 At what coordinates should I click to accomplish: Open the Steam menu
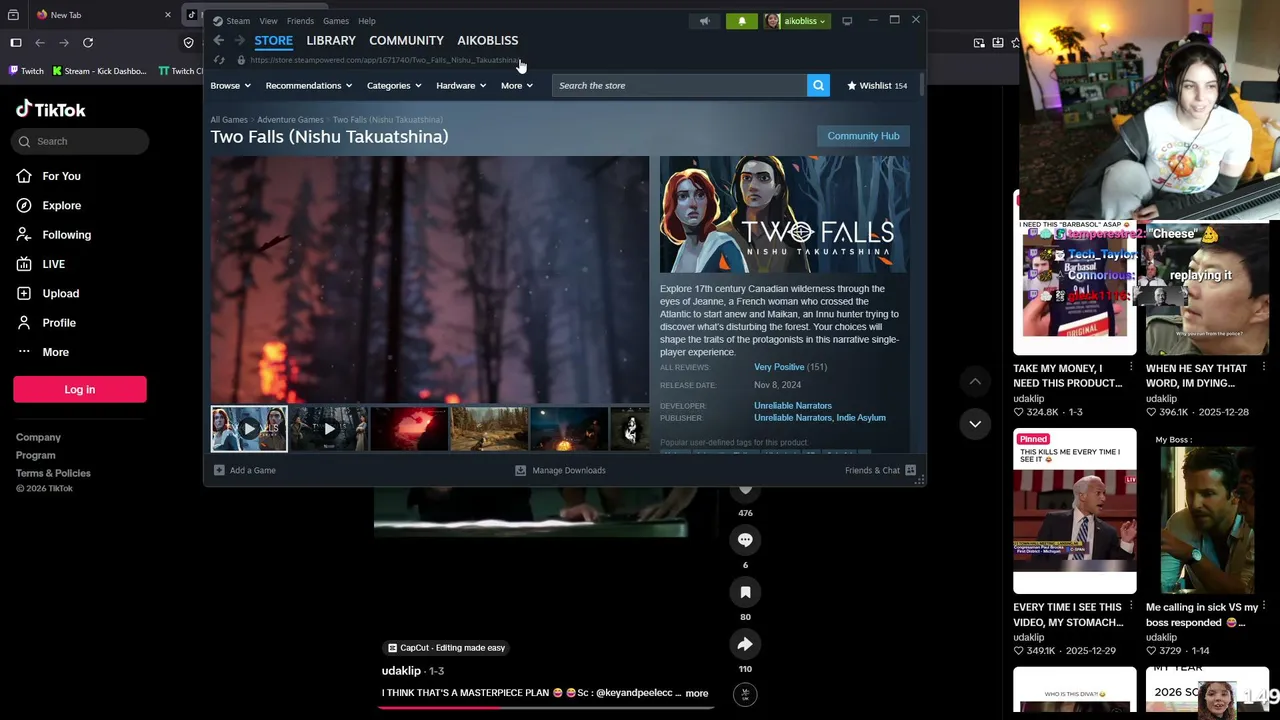(238, 21)
